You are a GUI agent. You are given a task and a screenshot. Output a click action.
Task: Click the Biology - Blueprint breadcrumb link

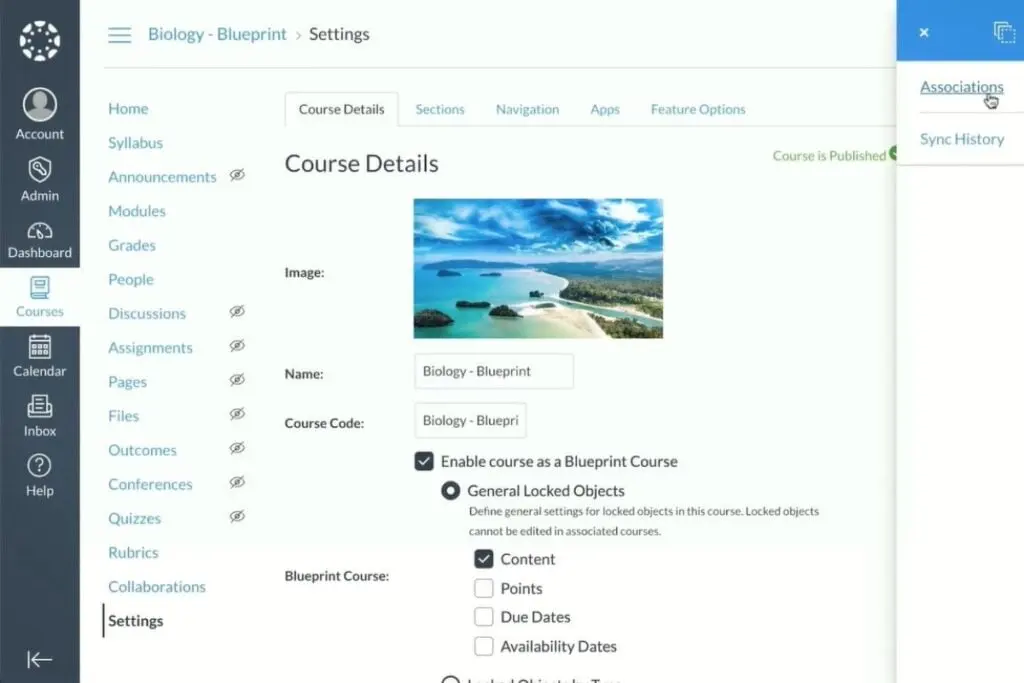click(x=217, y=34)
